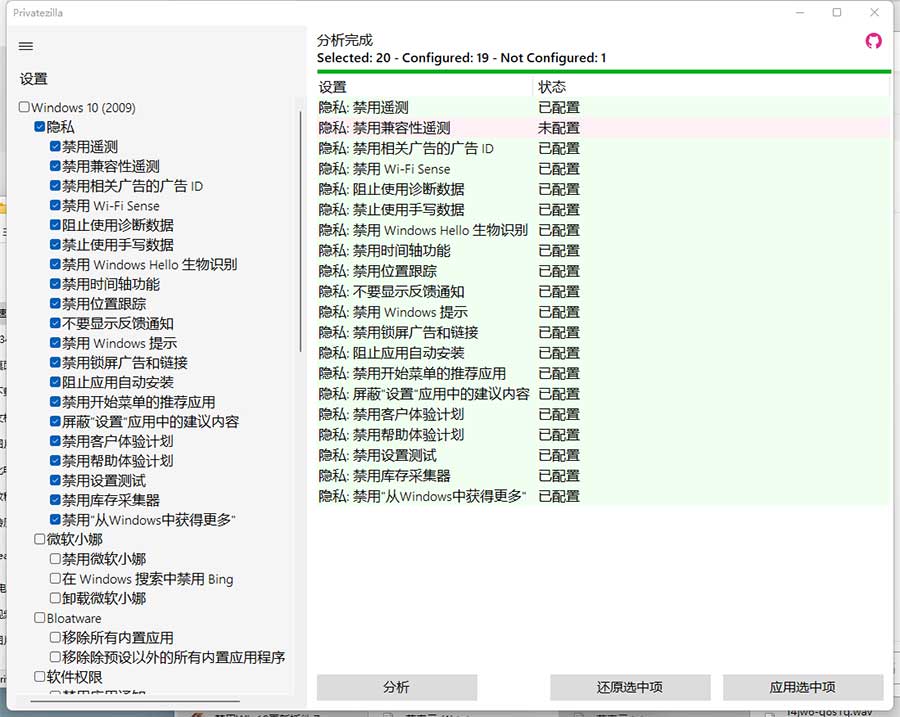Select result row 隐私: 禁用客户体验计划
The image size is (900, 717).
[603, 414]
